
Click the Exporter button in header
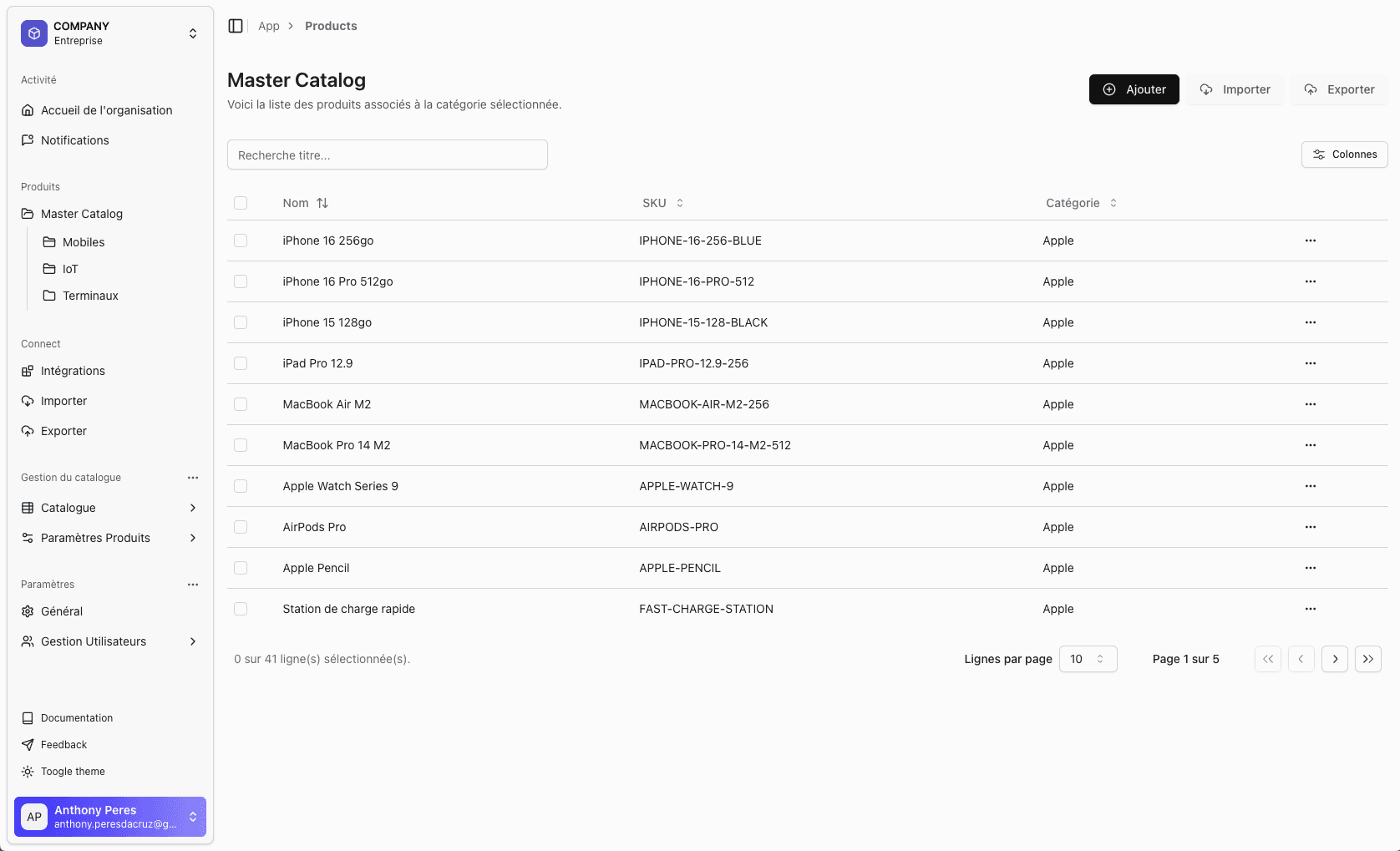coord(1339,89)
